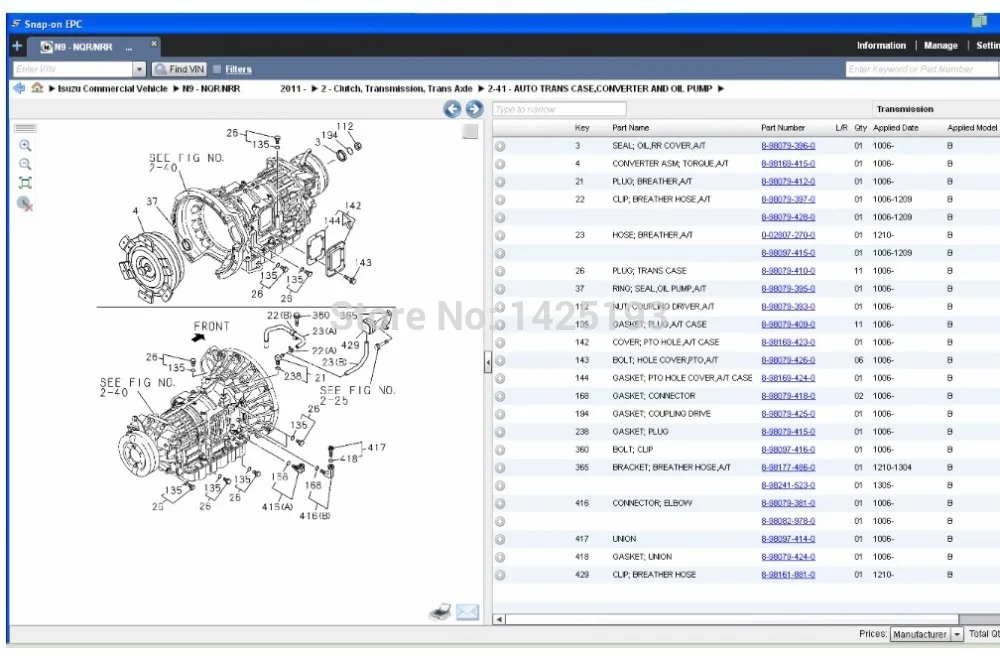Print the diagram

(x=440, y=613)
